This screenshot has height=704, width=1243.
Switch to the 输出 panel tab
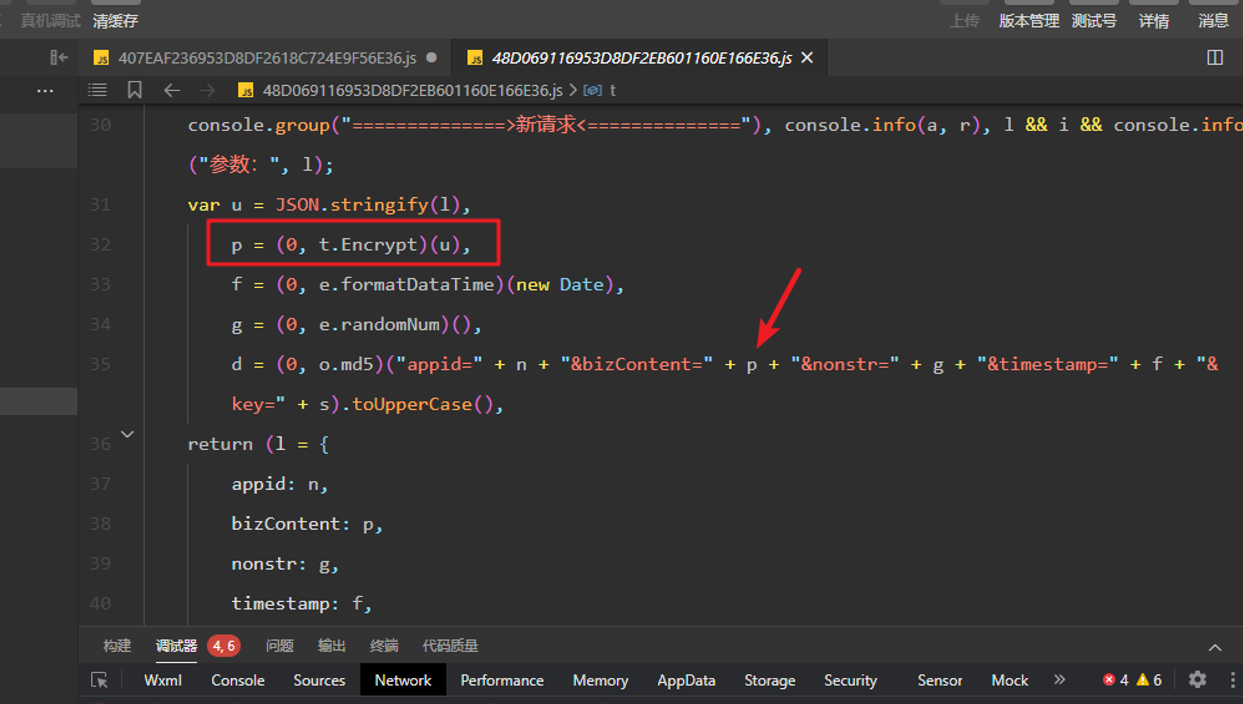coord(332,646)
